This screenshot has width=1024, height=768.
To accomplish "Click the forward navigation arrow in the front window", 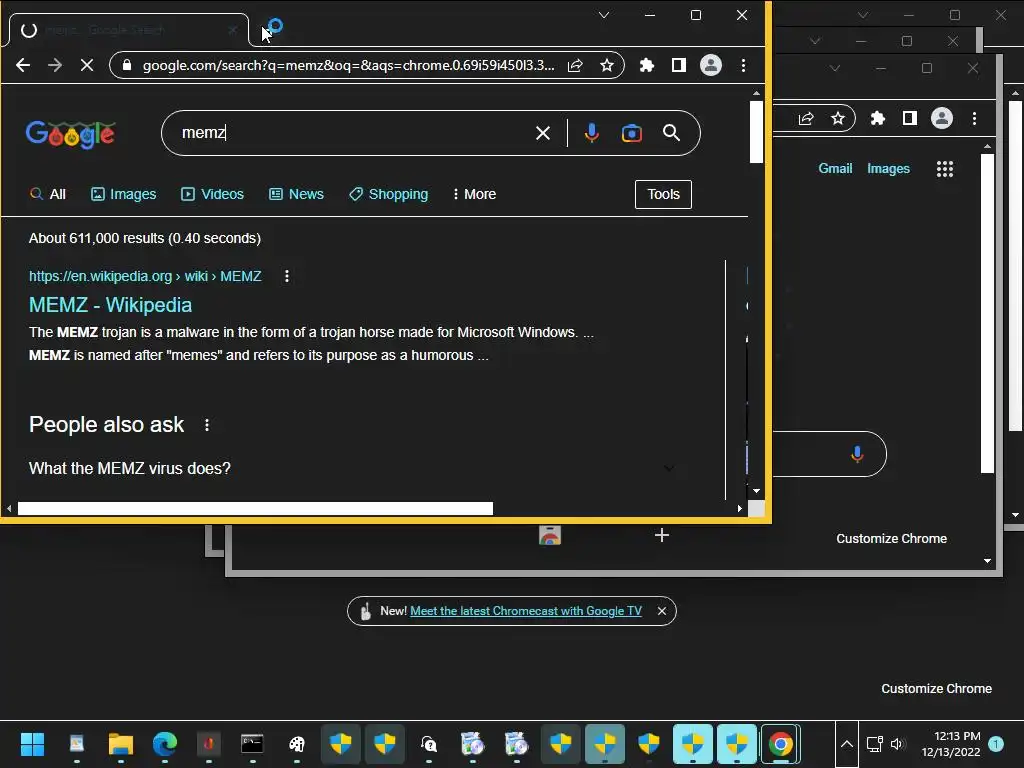I will (55, 65).
